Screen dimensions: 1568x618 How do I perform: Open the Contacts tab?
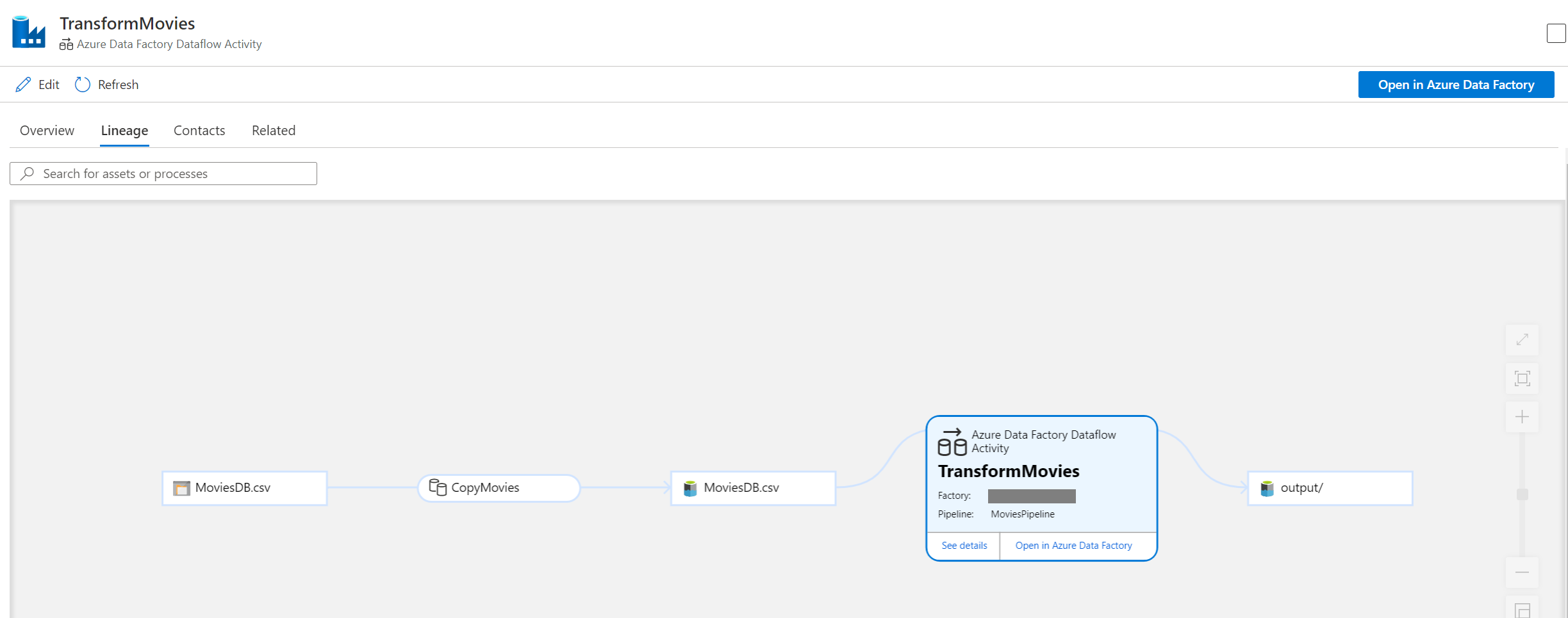tap(199, 131)
